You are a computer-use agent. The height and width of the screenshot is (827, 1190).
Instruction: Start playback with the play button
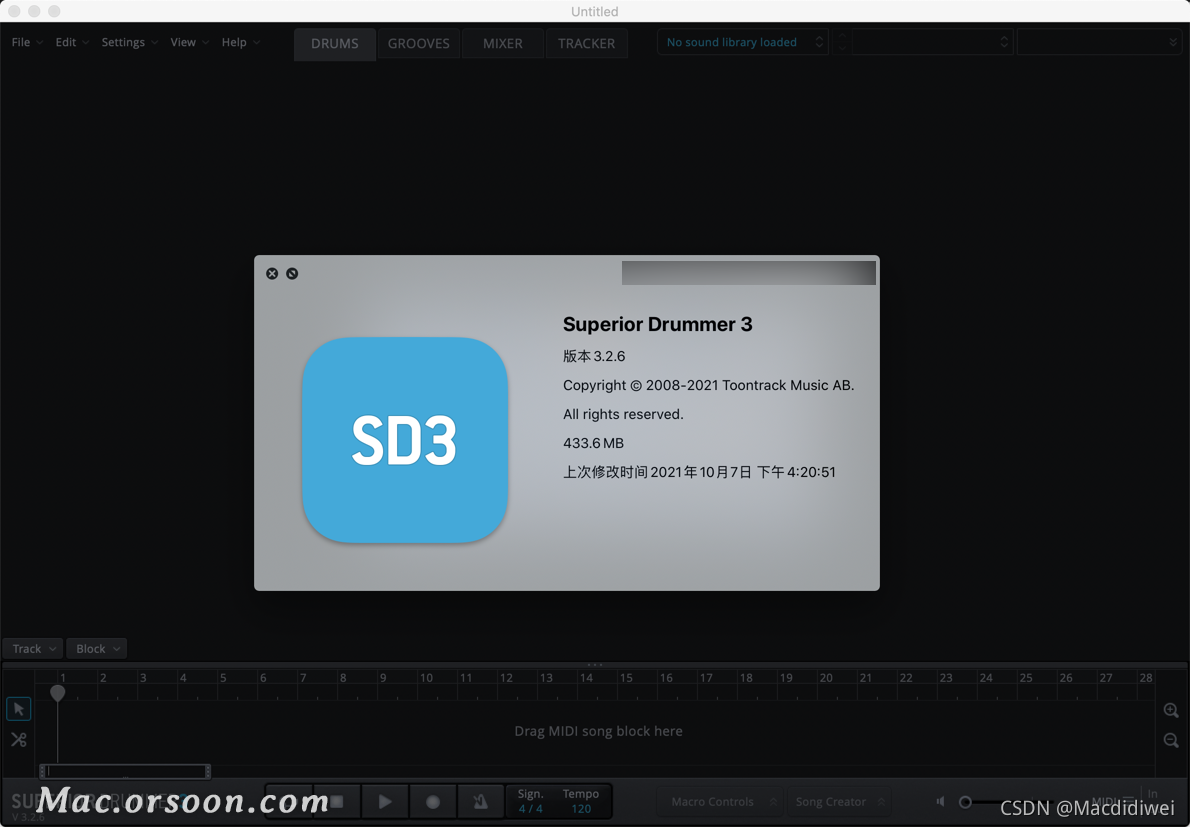coord(385,802)
